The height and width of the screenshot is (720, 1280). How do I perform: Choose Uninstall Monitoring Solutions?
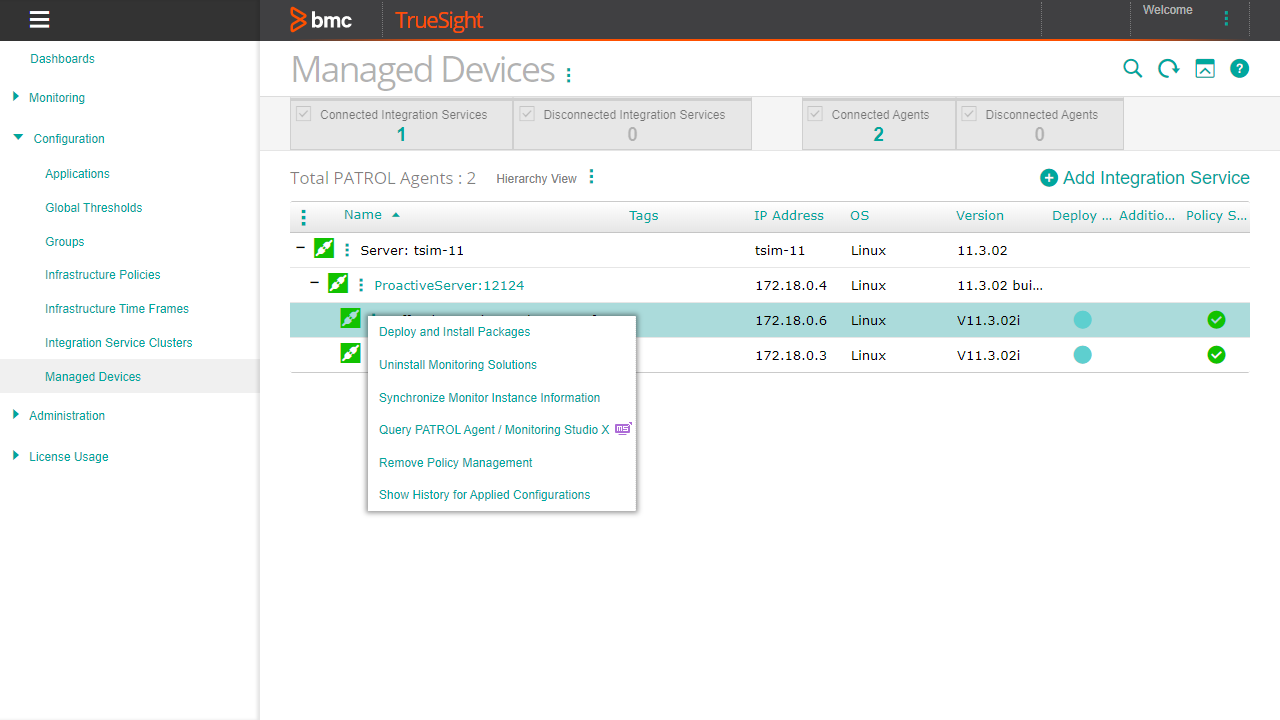pos(458,365)
